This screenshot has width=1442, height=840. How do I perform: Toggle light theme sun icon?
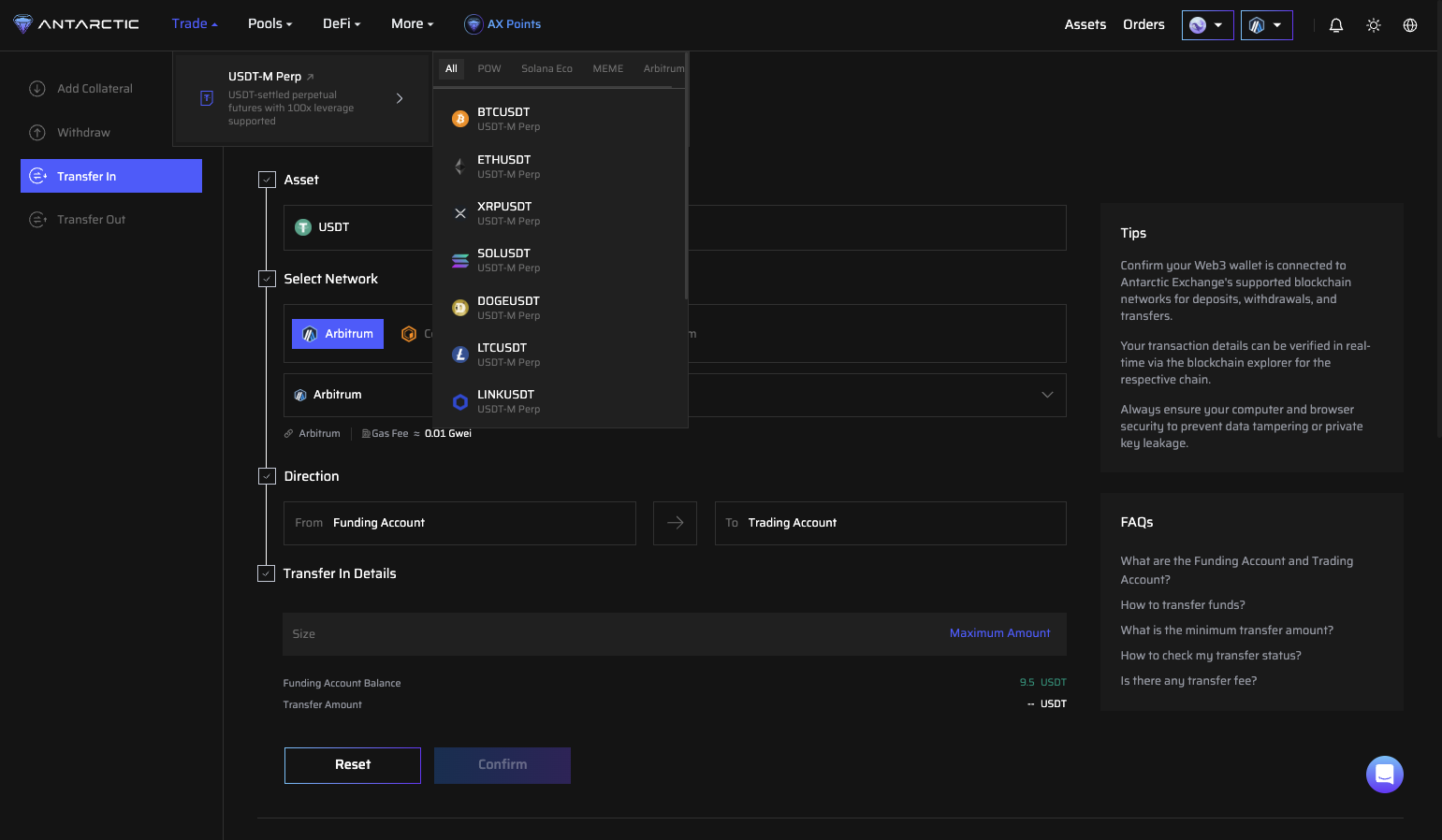pos(1374,25)
